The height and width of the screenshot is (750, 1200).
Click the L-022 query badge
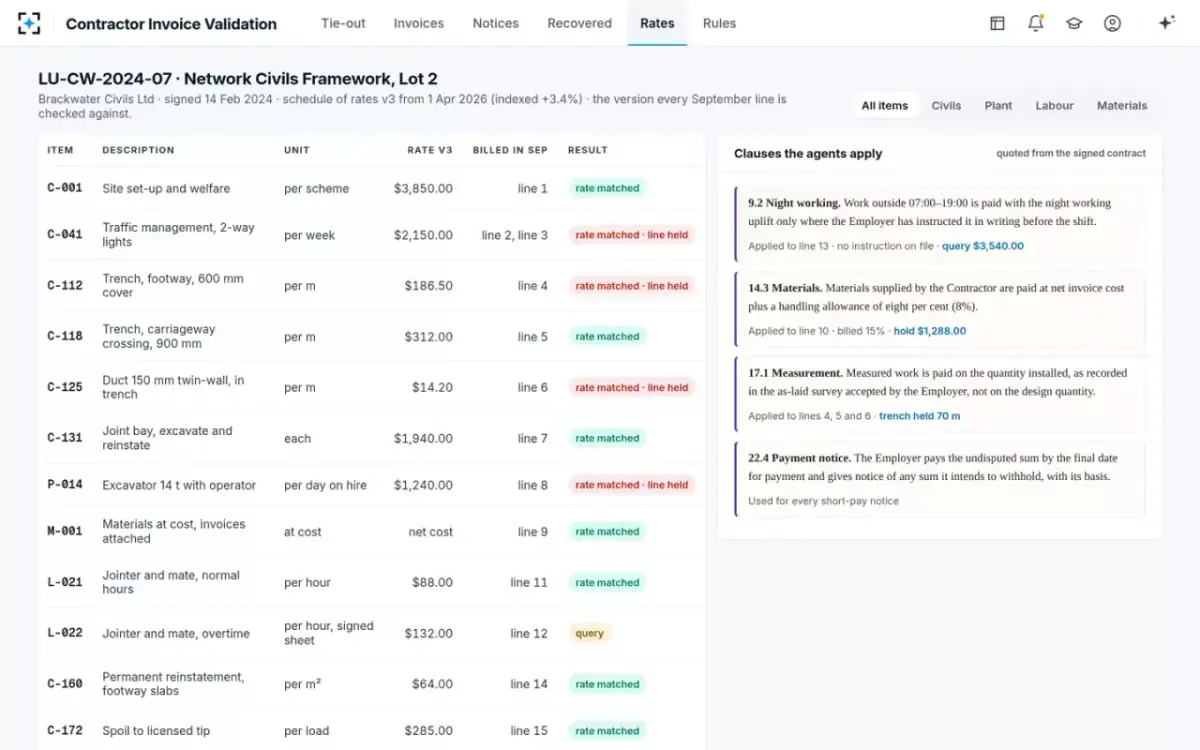point(589,633)
